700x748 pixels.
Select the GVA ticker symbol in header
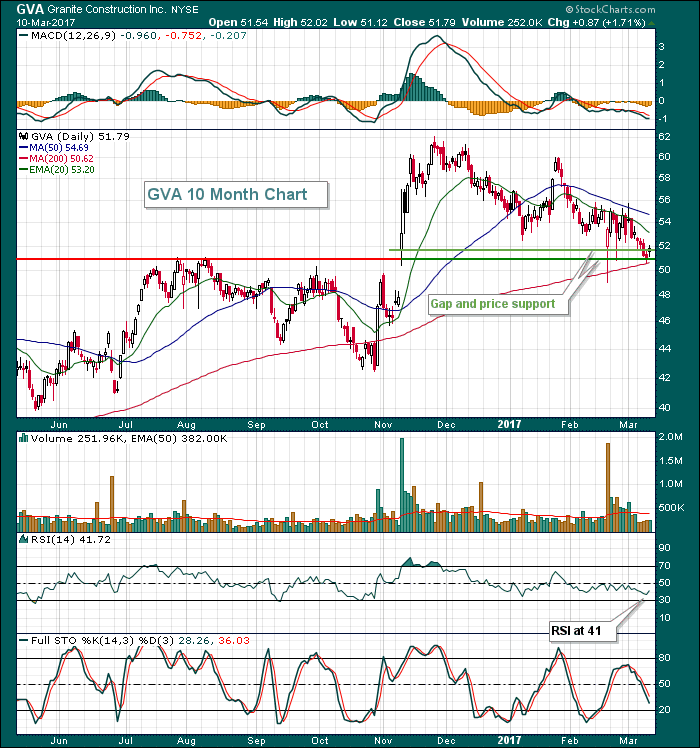[x=30, y=9]
